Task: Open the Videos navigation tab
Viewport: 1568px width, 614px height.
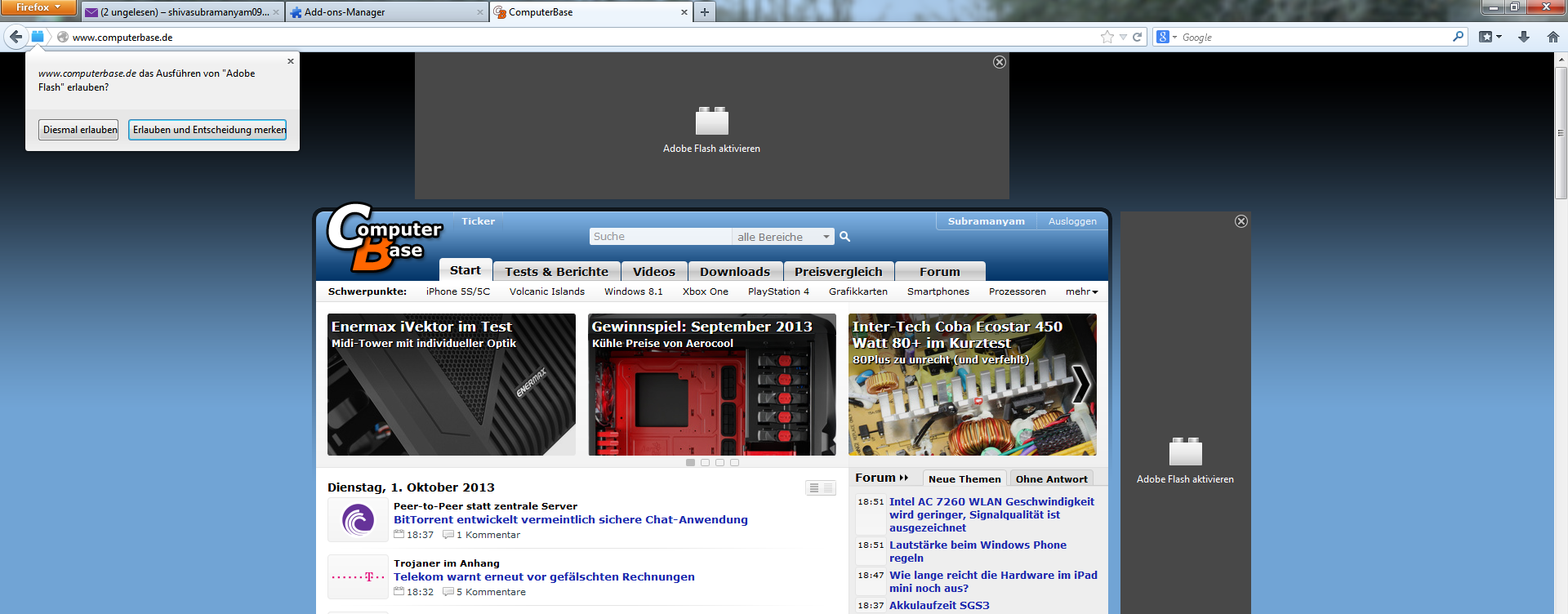Action: pos(654,271)
